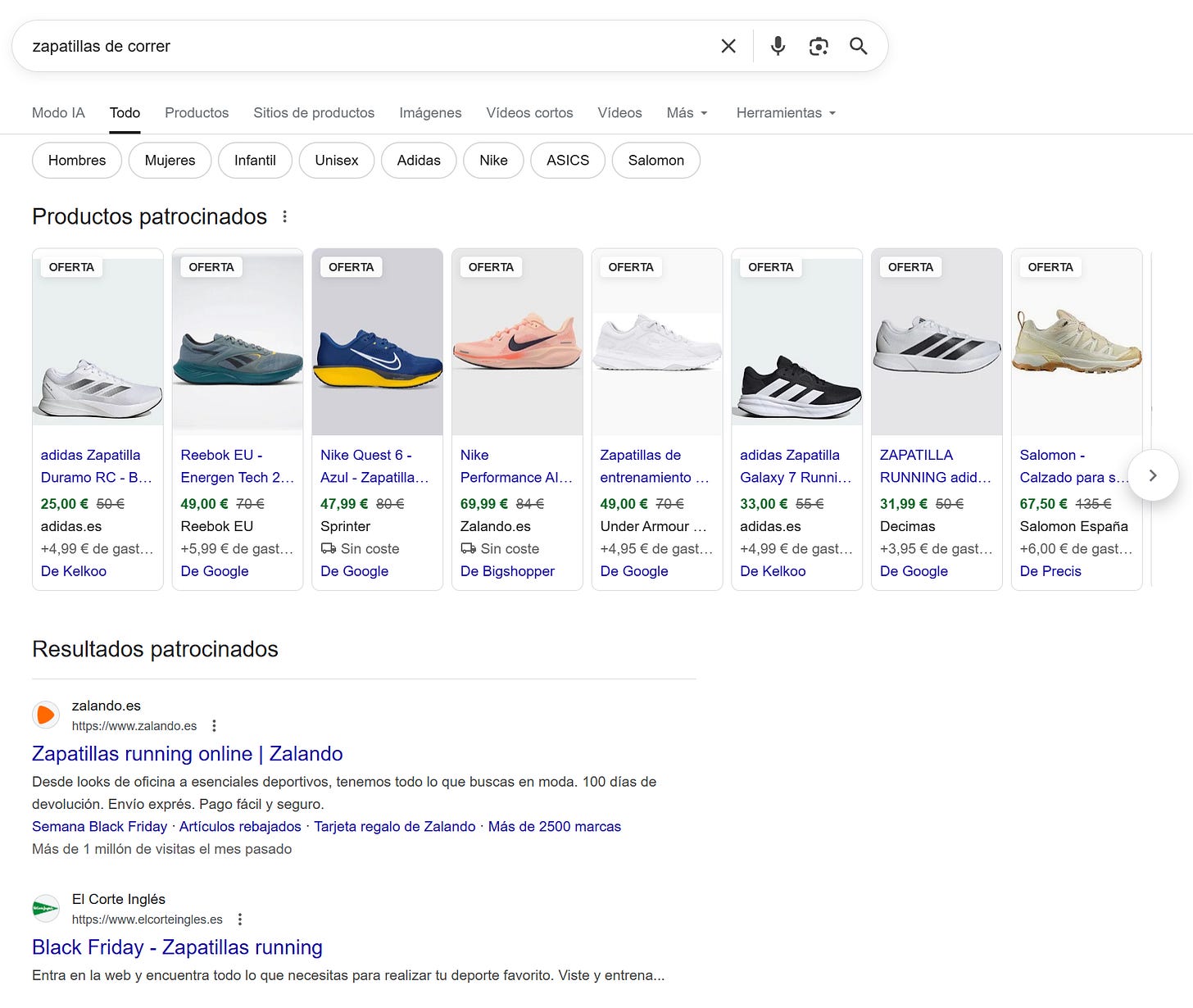The height and width of the screenshot is (1008, 1193).
Task: Click De Precis under Salomon card
Action: tap(1050, 571)
